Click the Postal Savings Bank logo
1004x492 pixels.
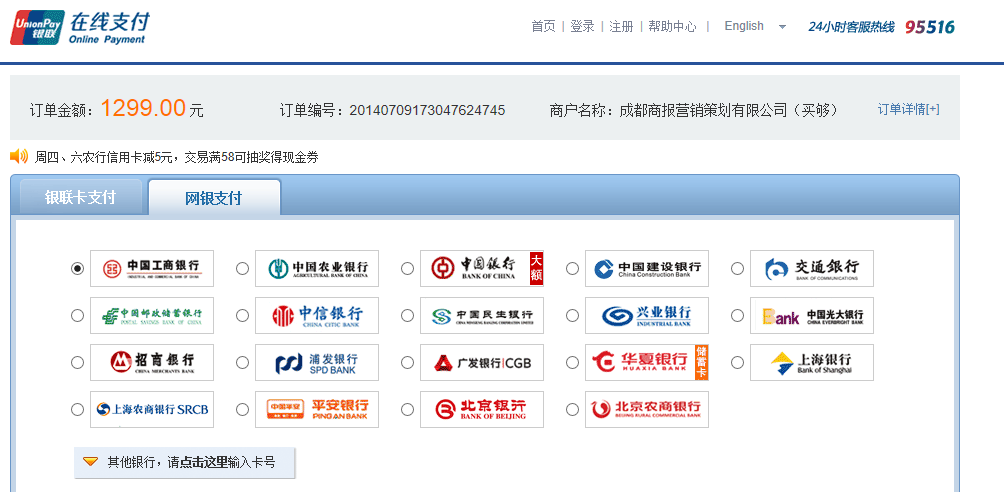coord(152,315)
